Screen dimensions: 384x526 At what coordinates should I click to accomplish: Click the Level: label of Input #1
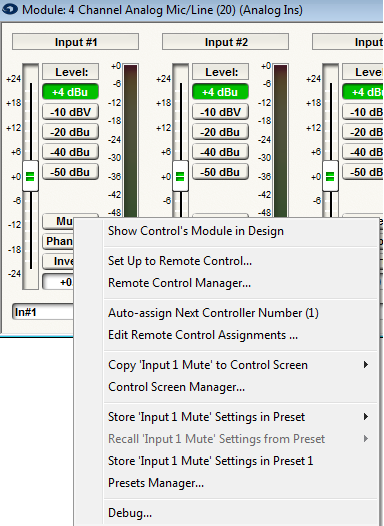(x=70, y=72)
